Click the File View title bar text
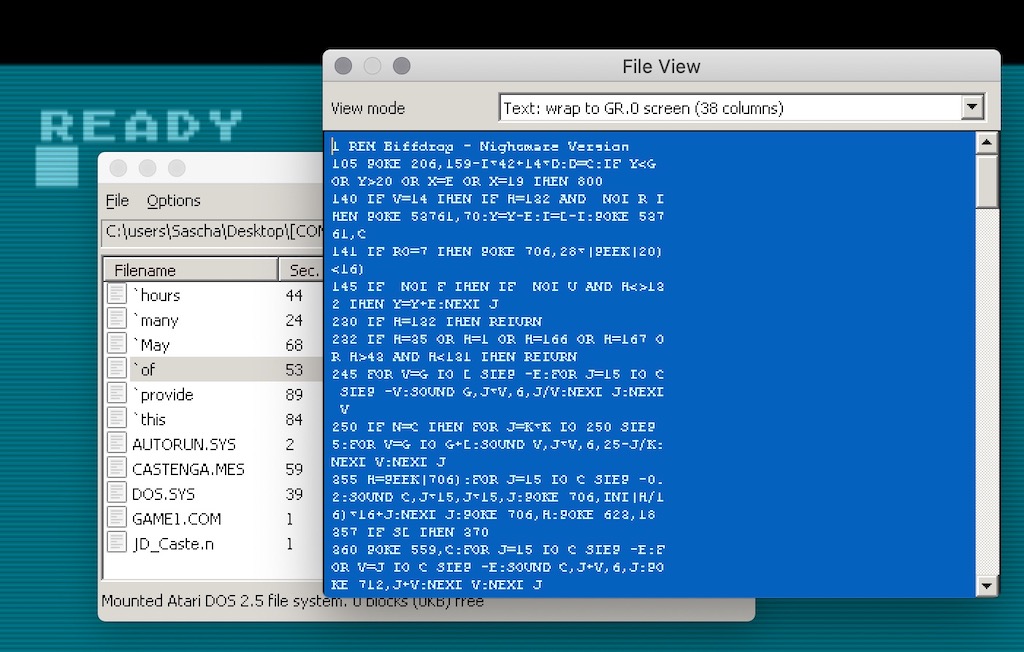 pos(661,66)
